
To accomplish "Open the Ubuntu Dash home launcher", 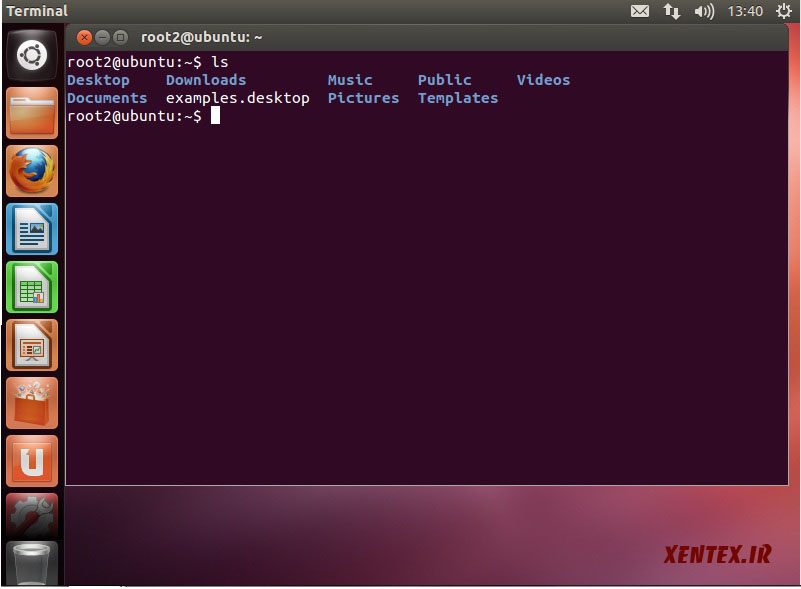I will [x=33, y=56].
